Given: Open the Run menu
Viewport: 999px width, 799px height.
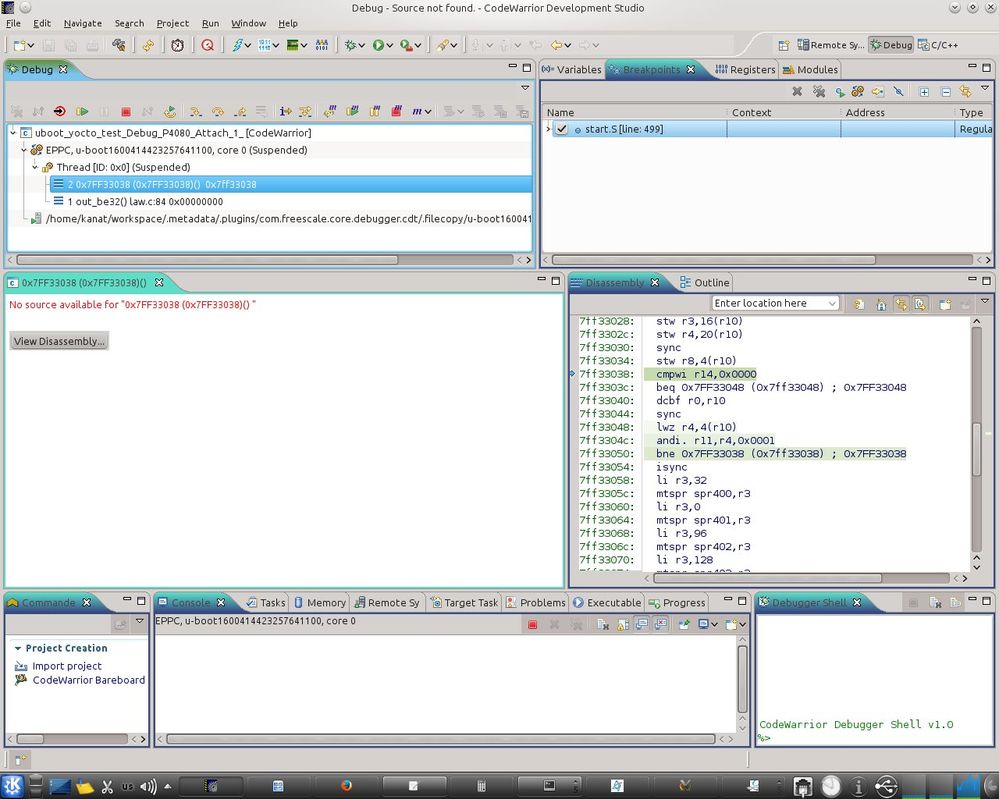Looking at the screenshot, I should 210,23.
